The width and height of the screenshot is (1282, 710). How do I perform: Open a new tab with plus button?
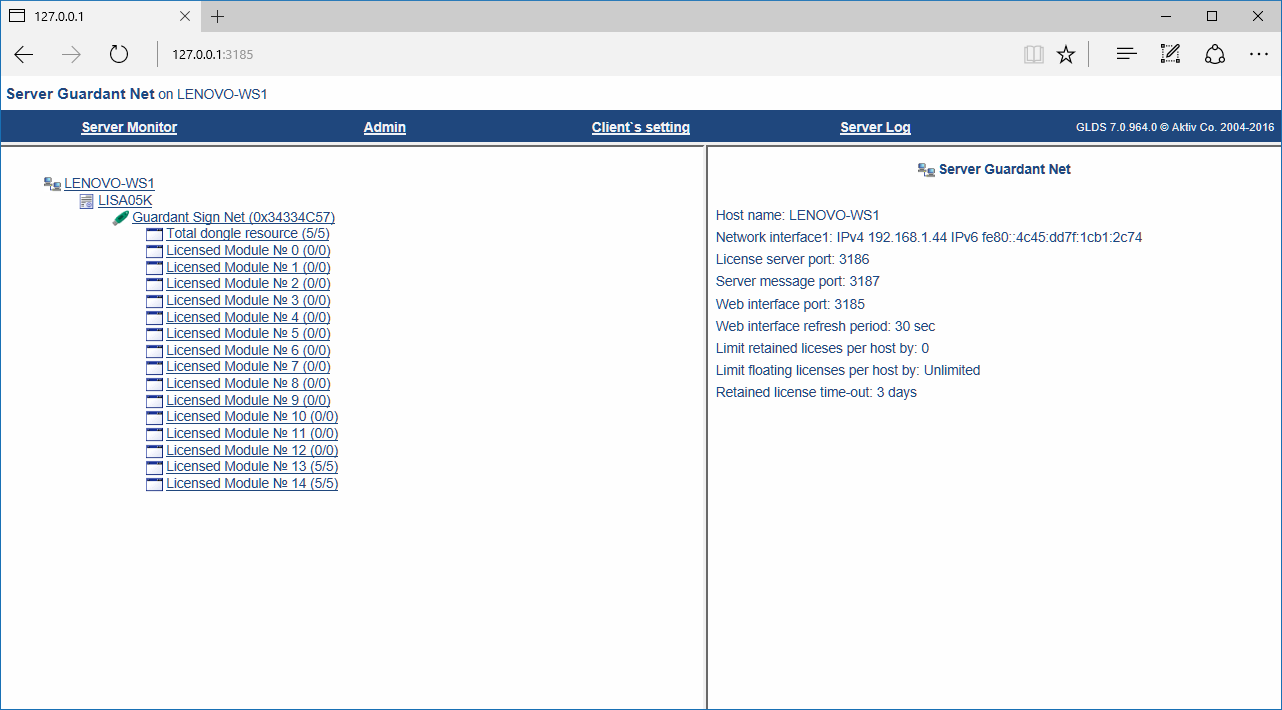click(217, 16)
